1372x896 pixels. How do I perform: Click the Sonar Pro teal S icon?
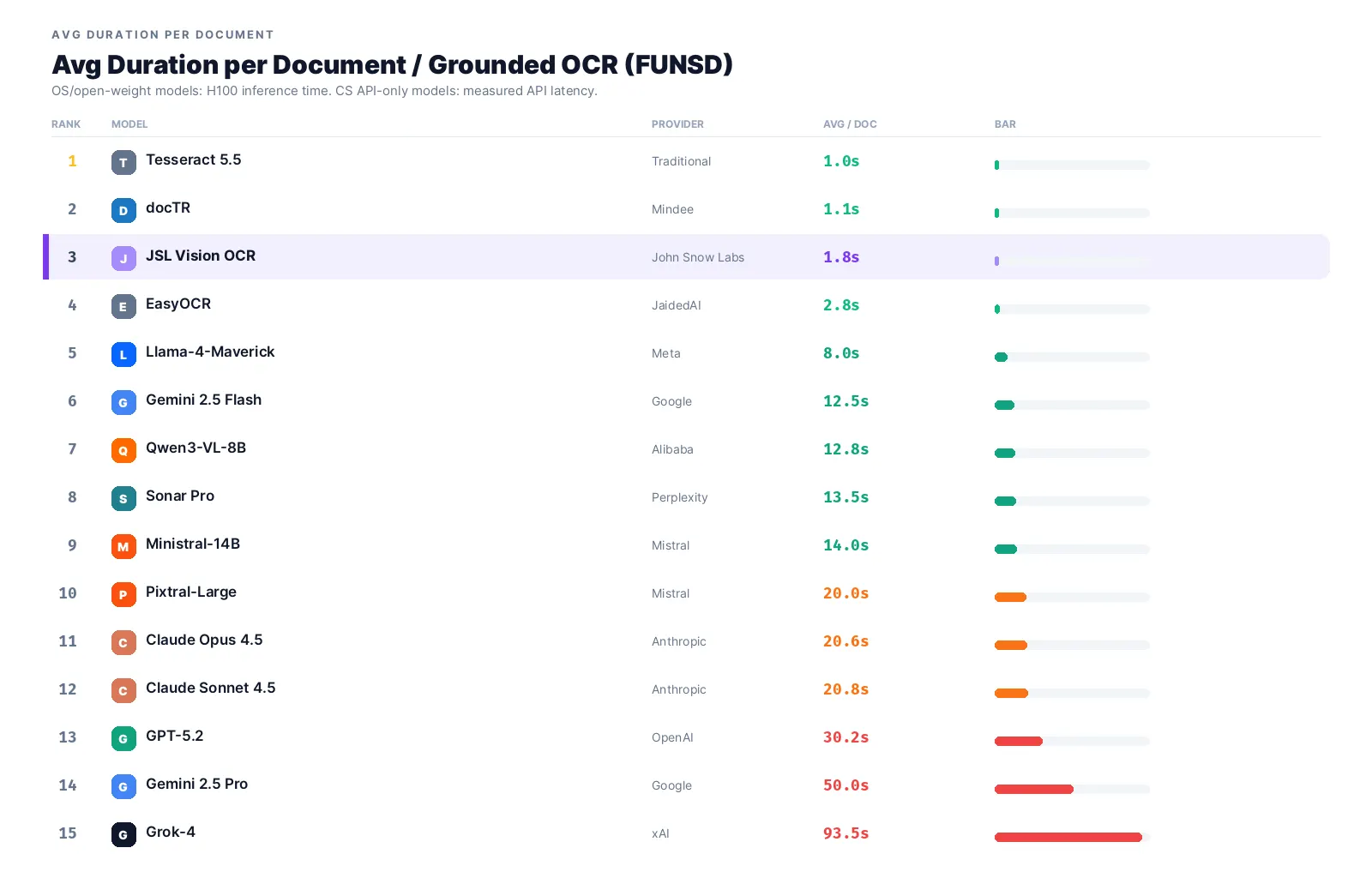click(123, 498)
